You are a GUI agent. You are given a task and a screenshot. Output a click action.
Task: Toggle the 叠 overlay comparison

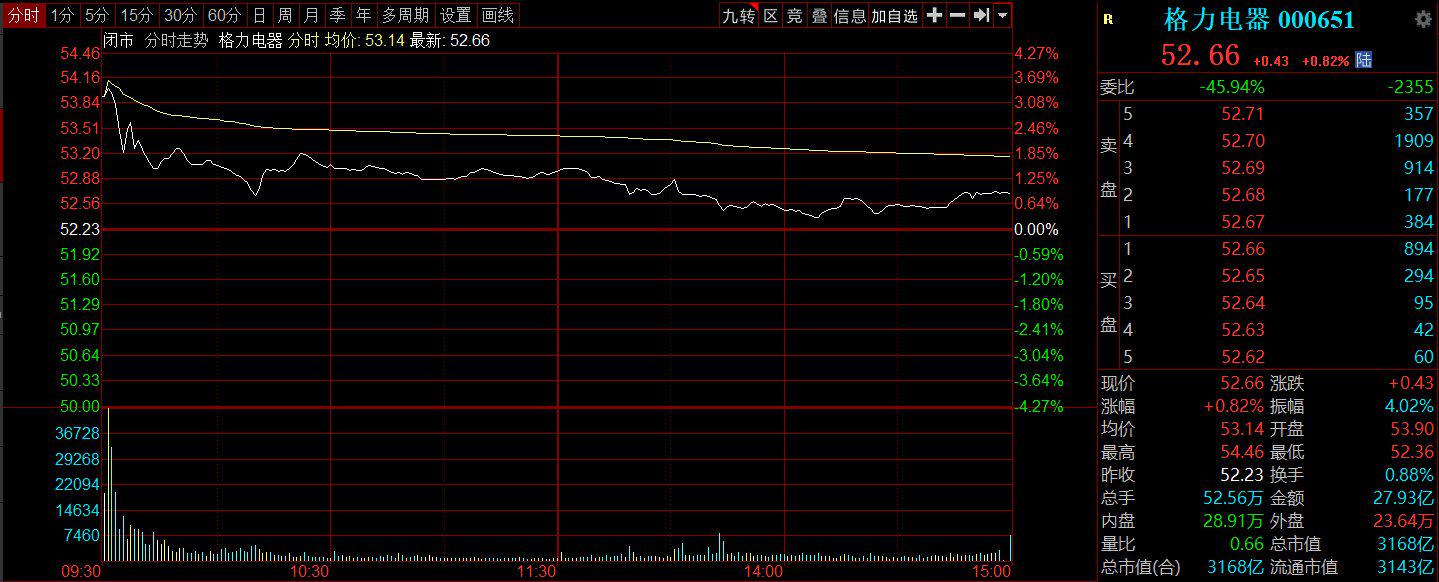point(819,15)
